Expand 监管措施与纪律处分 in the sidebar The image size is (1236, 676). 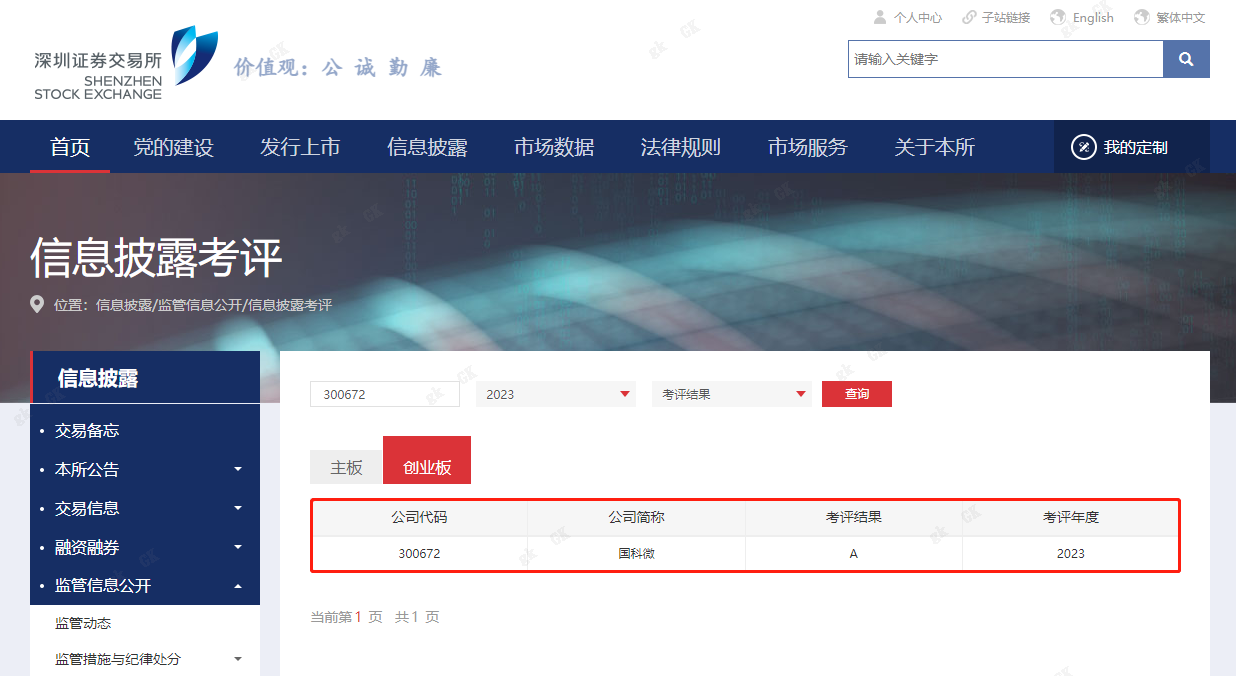(237, 659)
